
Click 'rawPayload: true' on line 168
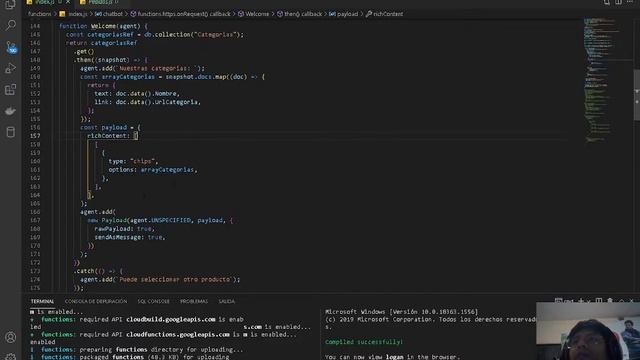tap(123, 229)
